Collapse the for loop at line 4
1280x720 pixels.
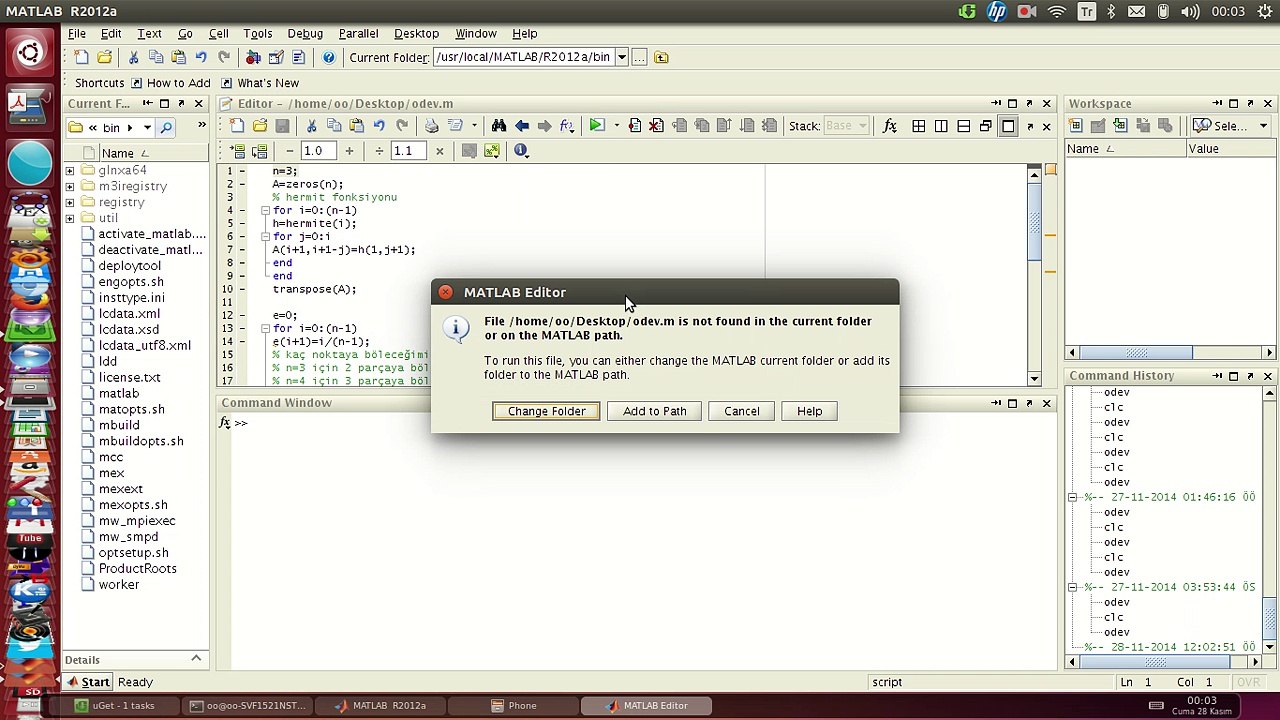pos(265,211)
